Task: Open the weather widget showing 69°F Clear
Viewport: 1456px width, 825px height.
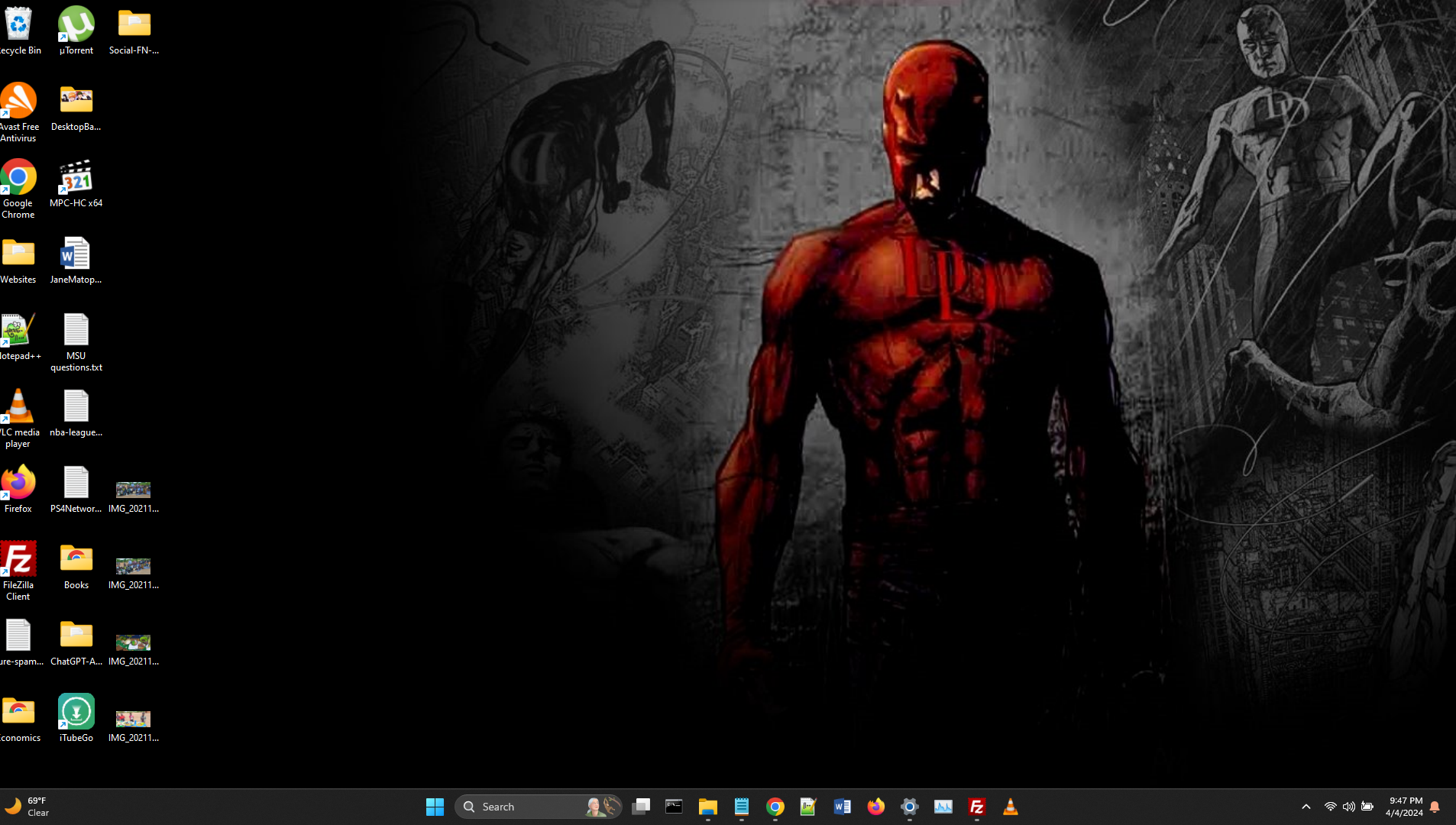Action: click(28, 807)
